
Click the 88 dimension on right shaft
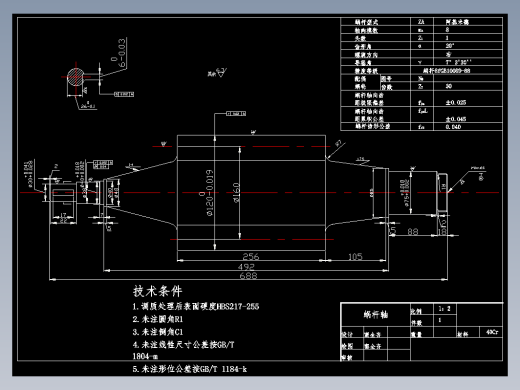[413, 231]
